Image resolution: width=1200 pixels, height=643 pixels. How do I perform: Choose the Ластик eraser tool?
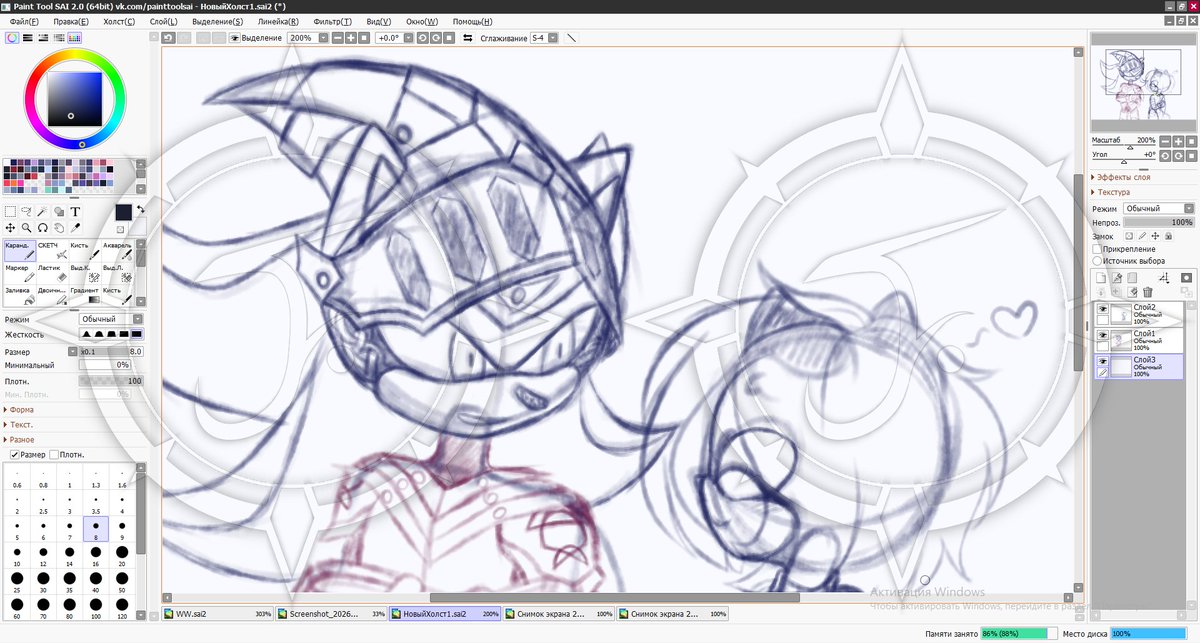[52, 274]
